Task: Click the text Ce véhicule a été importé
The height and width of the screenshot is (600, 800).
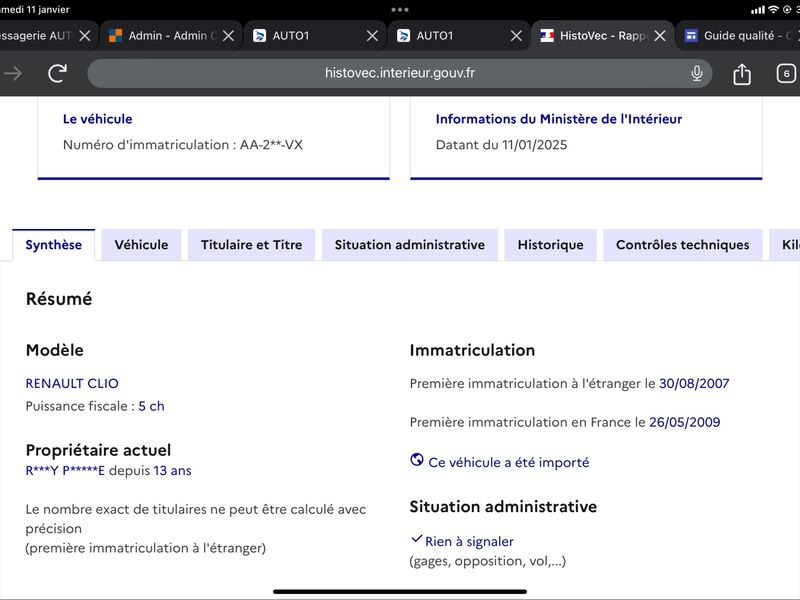Action: point(509,462)
